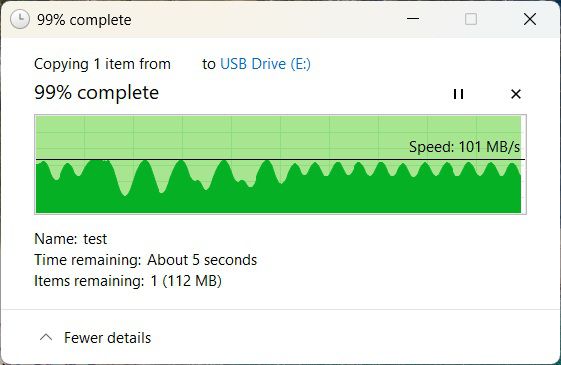The width and height of the screenshot is (561, 365).
Task: Minimize the copy progress window
Action: pos(413,19)
